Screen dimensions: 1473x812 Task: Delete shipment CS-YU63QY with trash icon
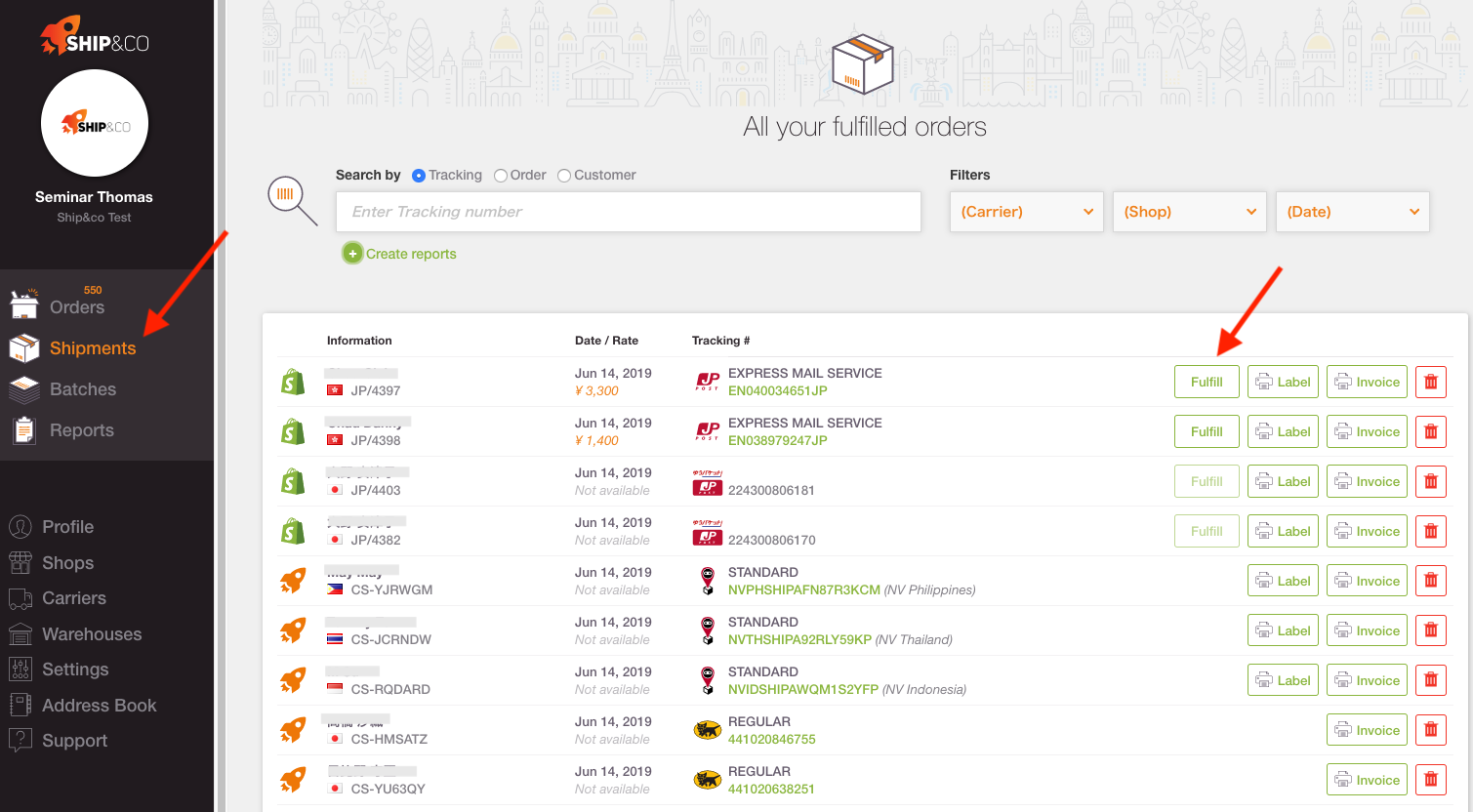(1431, 780)
